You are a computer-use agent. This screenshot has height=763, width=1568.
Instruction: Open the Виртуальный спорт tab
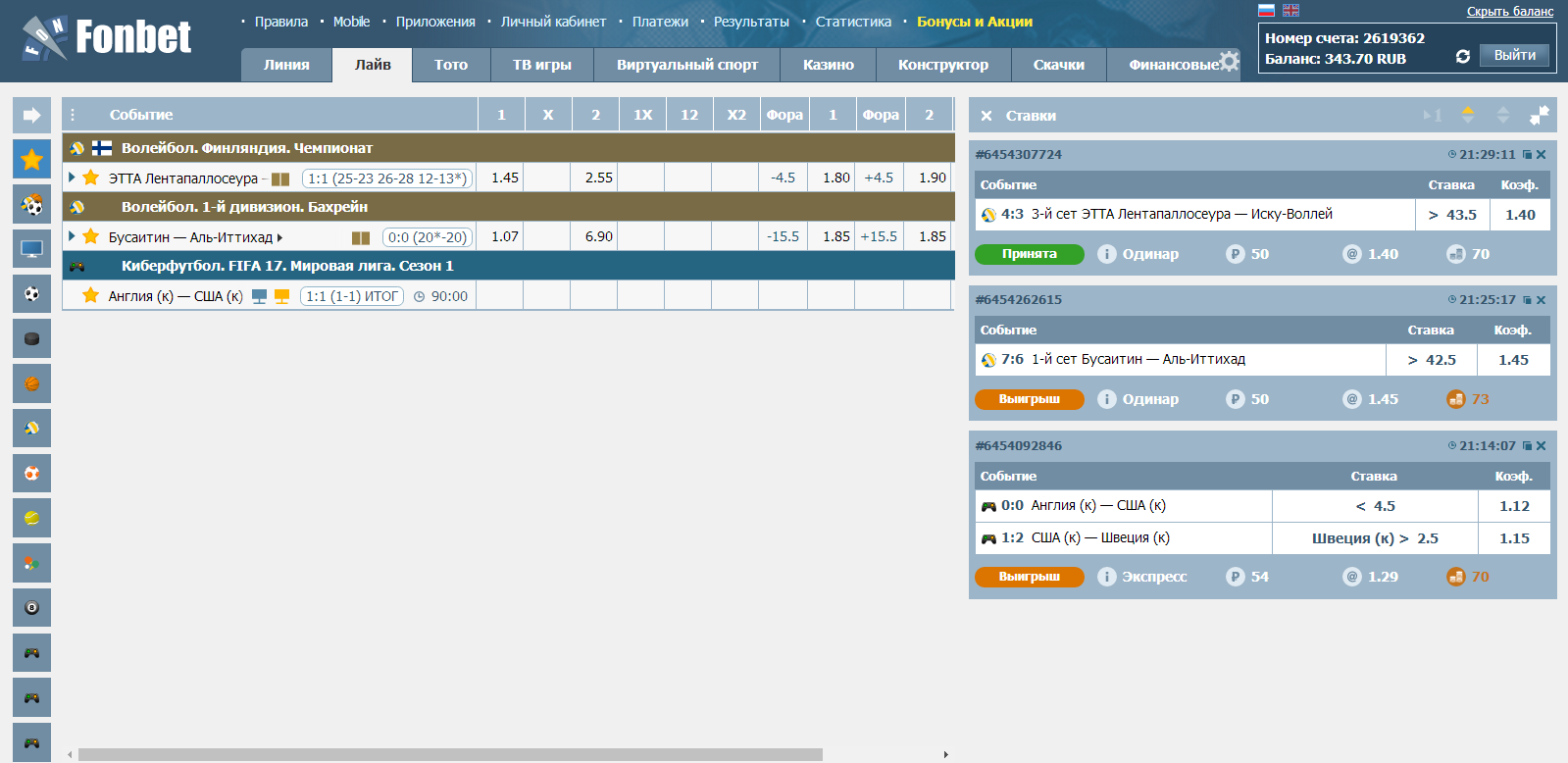tap(687, 65)
